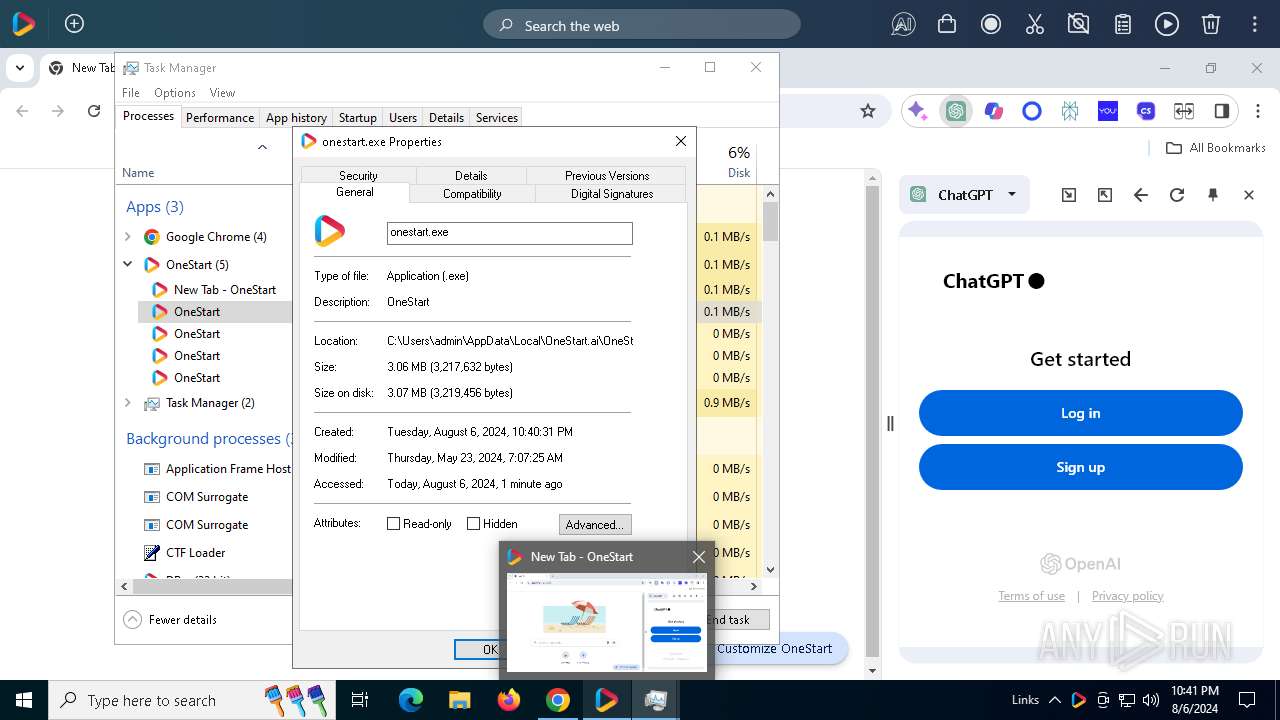This screenshot has width=1280, height=720.
Task: Open the three-dot menu in OneStart bar
Action: (x=1254, y=25)
